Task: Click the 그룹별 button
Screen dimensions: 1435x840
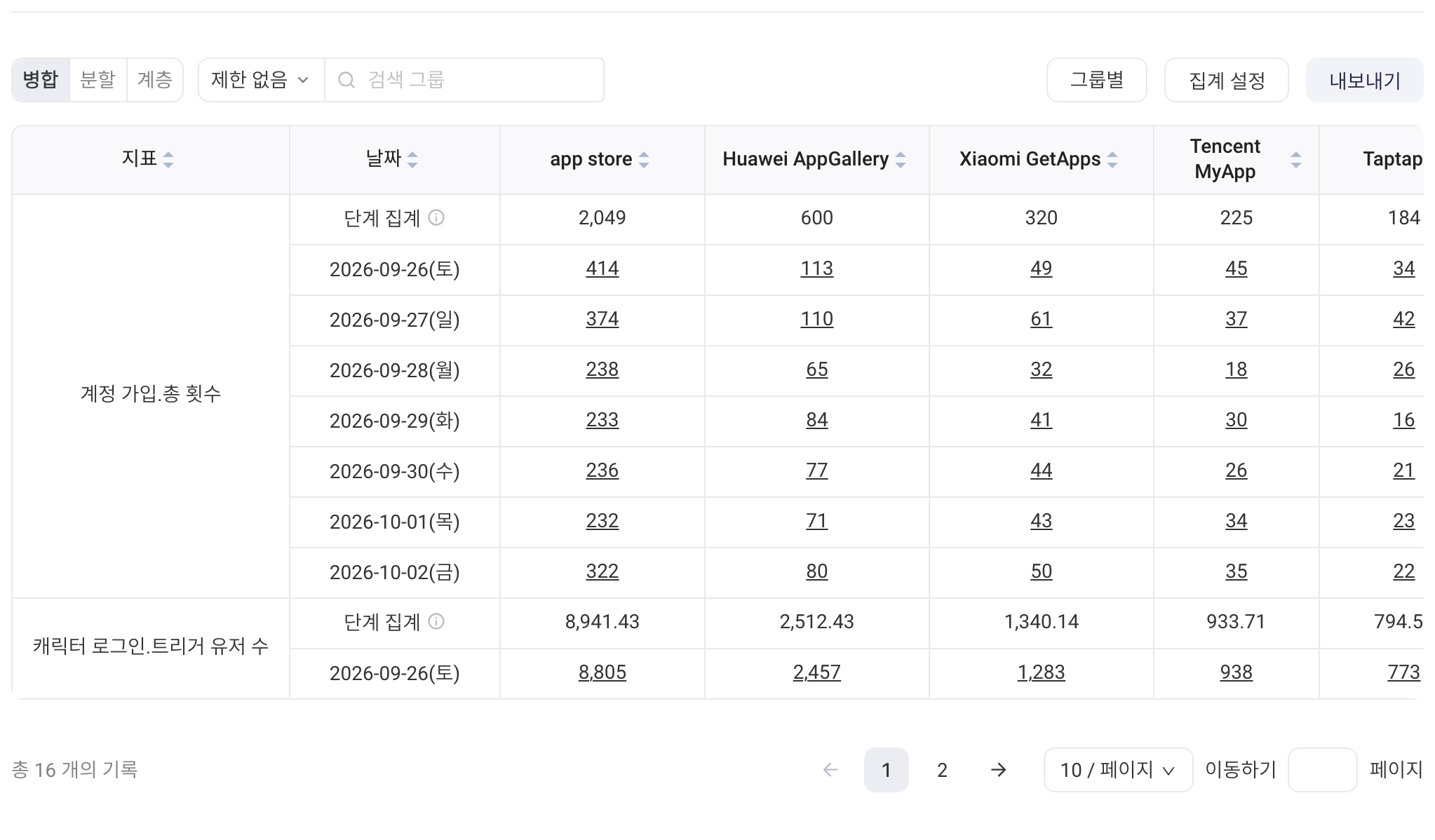Action: tap(1097, 80)
